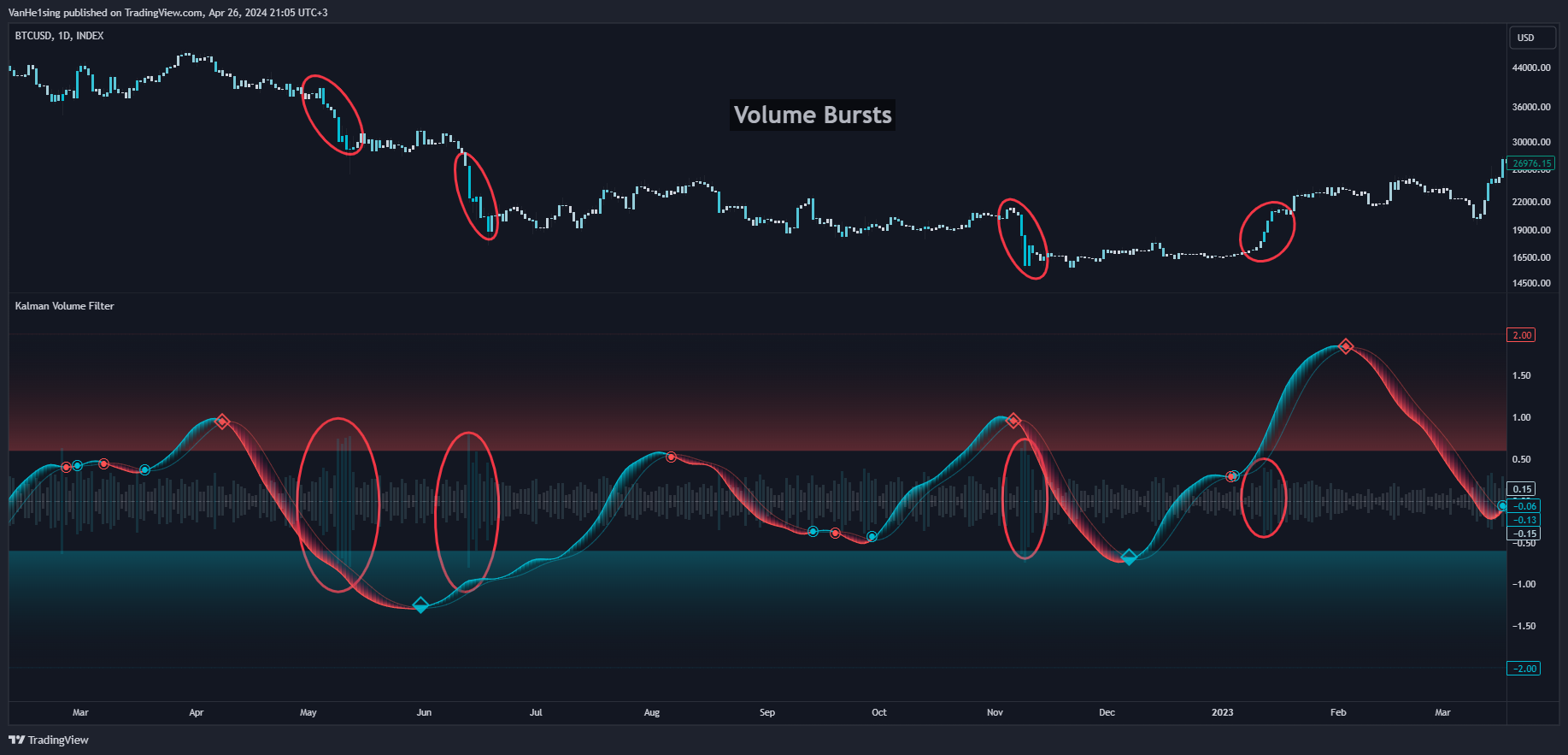Click the TradingView logo at the bottom

pyautogui.click(x=49, y=740)
